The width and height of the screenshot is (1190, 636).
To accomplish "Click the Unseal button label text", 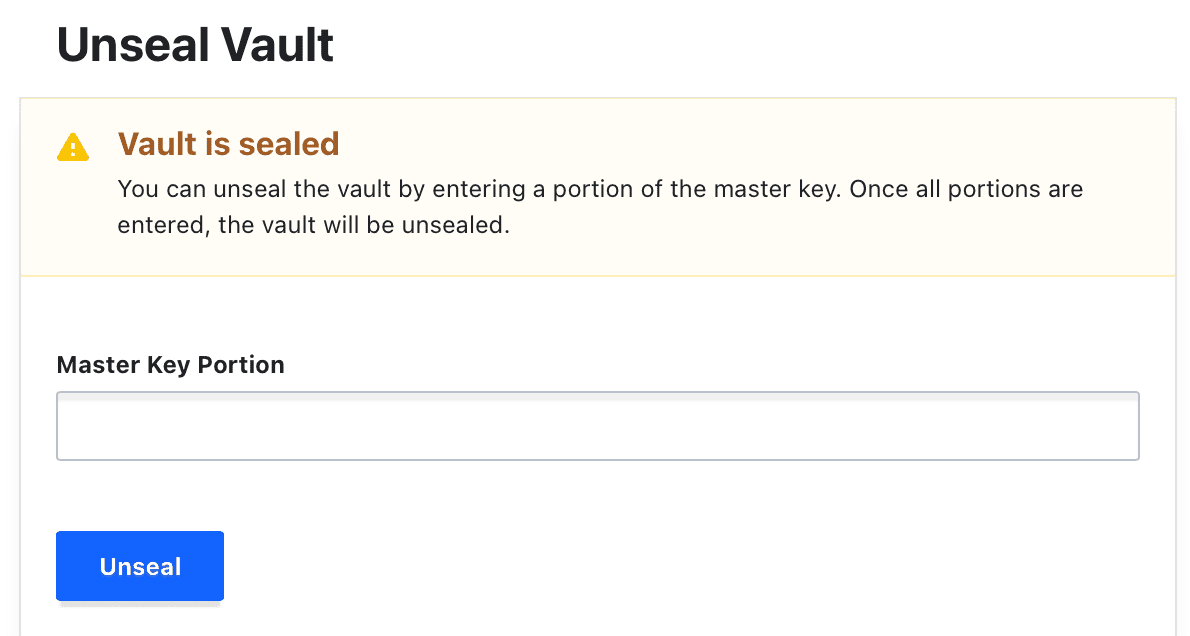I will pyautogui.click(x=139, y=566).
